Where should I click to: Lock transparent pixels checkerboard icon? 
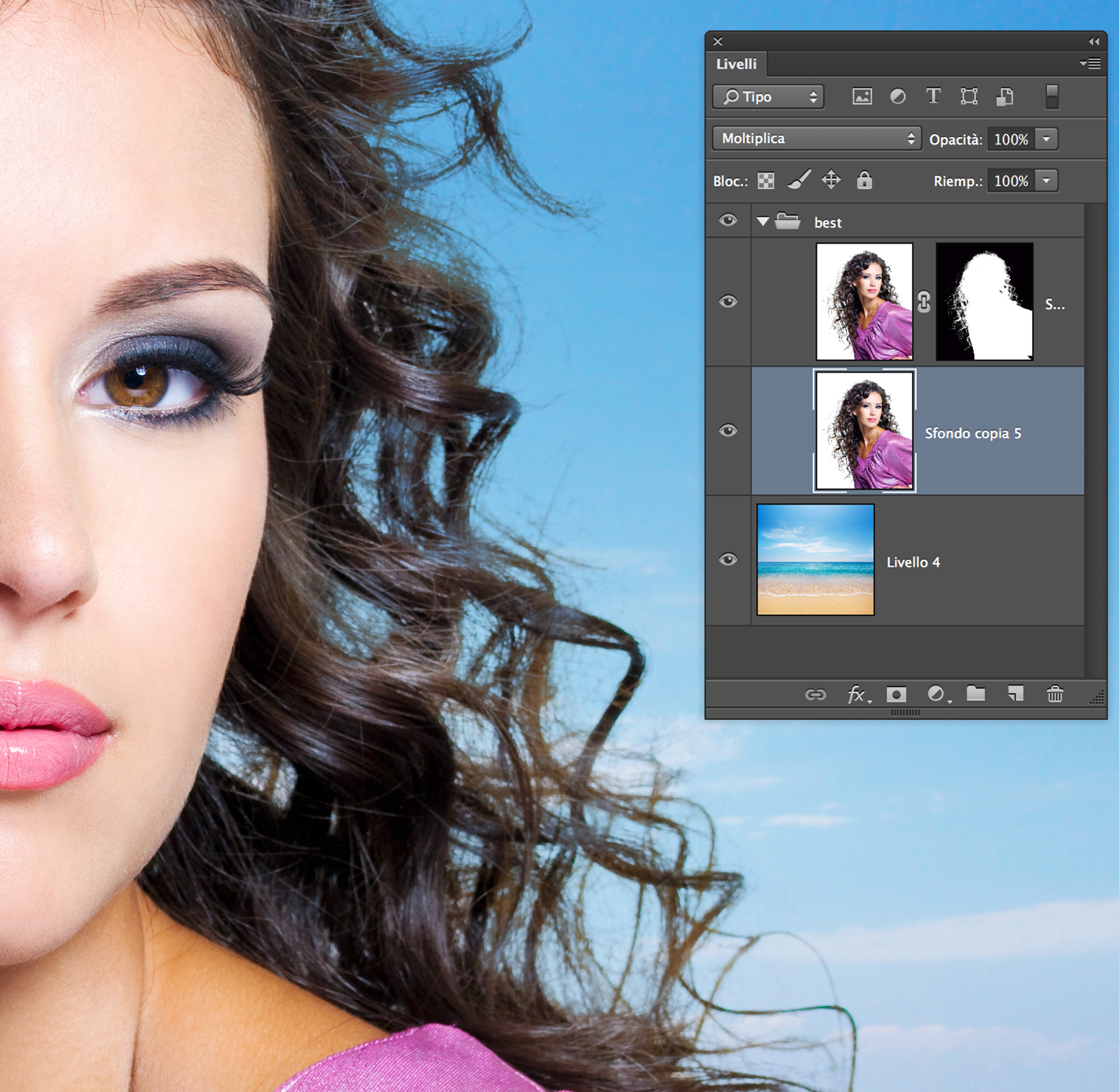(766, 181)
